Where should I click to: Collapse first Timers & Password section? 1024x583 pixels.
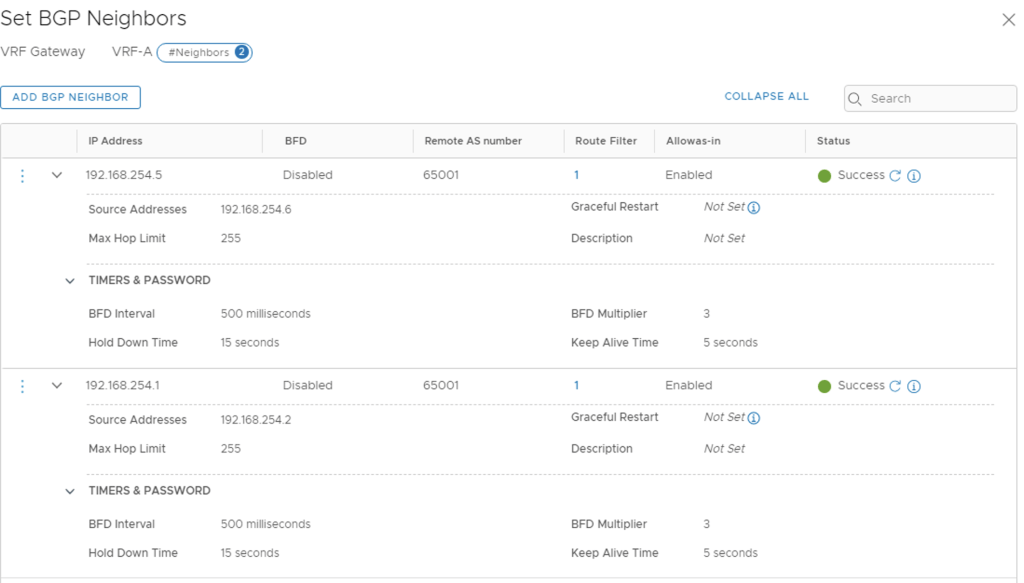(70, 281)
